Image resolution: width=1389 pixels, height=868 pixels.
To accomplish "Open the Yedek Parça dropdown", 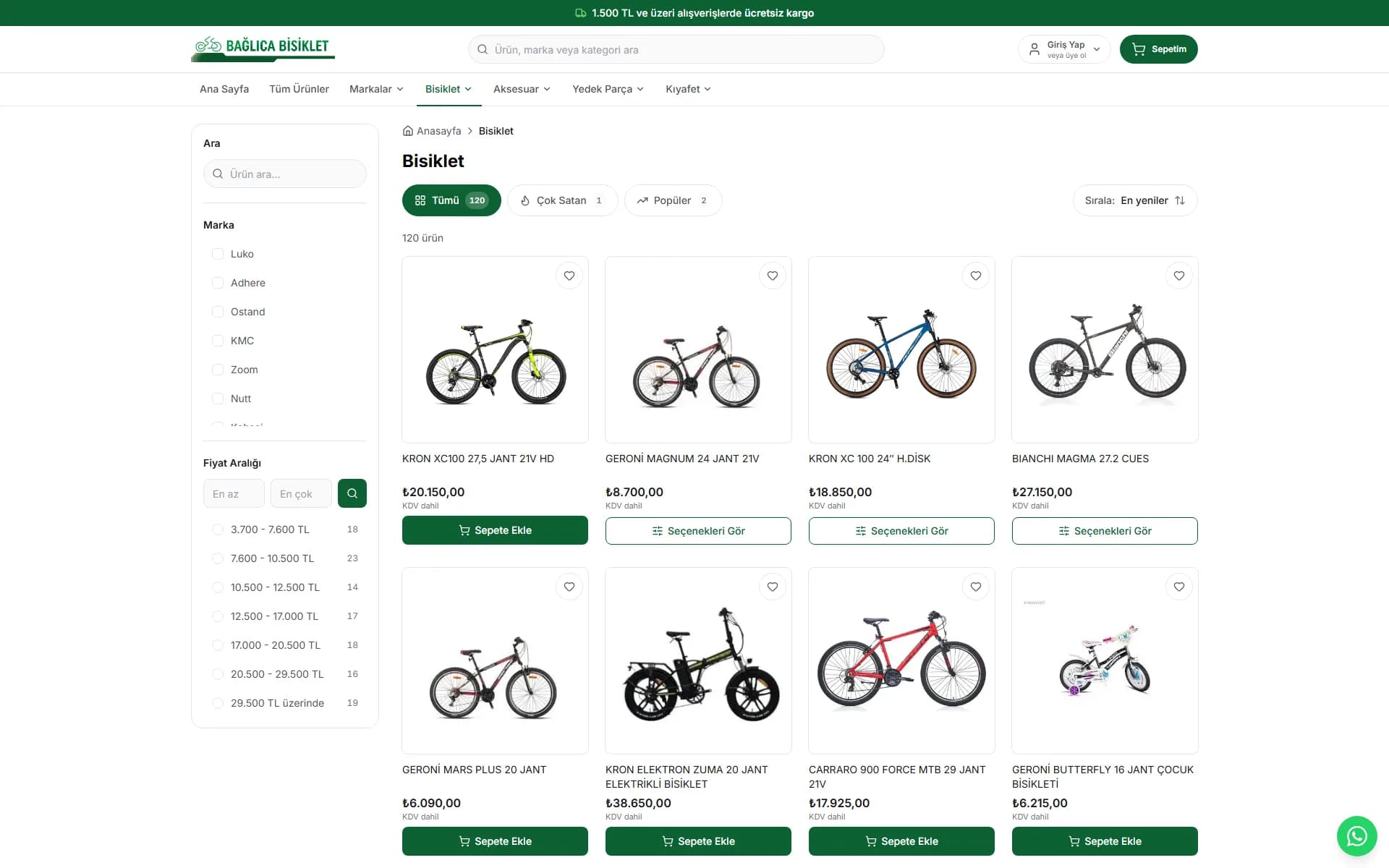I will [608, 89].
